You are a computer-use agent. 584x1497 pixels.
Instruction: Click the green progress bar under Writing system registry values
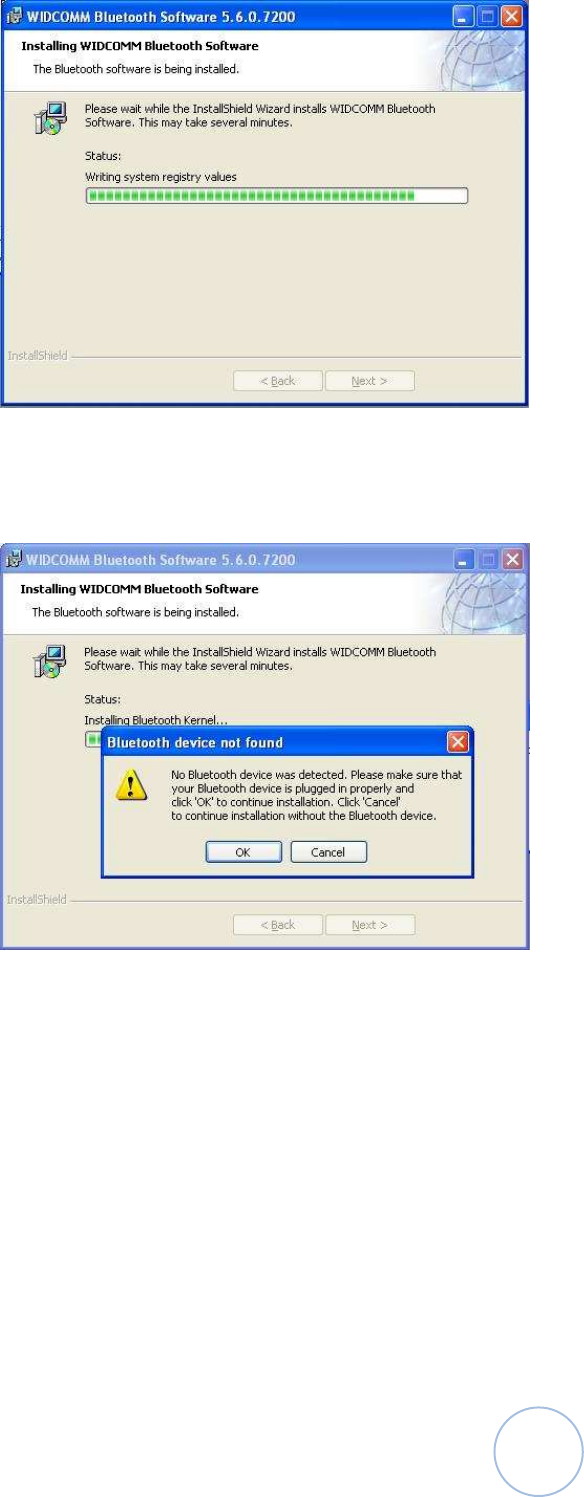pos(276,196)
